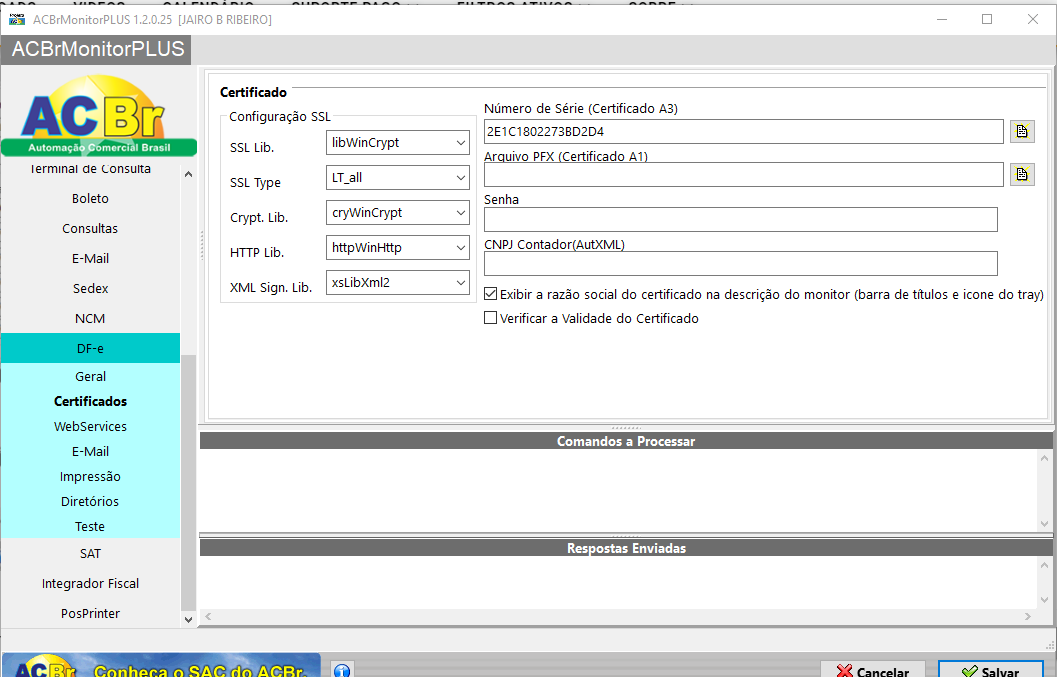Select Certificados sub-item
The height and width of the screenshot is (677, 1057).
90,401
